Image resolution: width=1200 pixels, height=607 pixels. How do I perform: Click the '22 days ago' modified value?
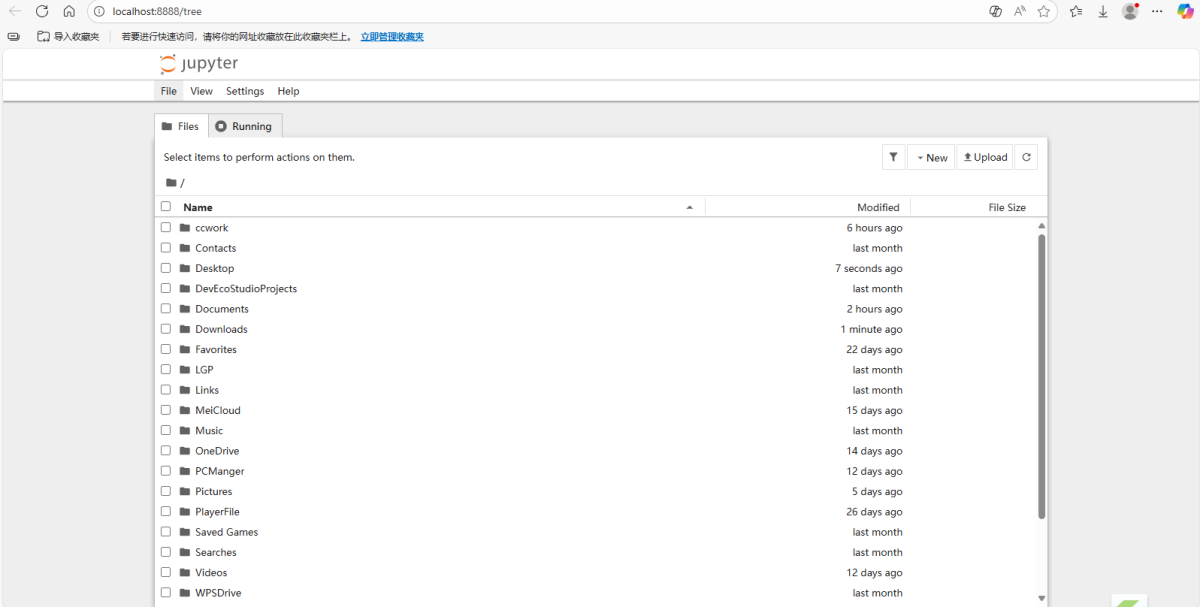pos(874,349)
